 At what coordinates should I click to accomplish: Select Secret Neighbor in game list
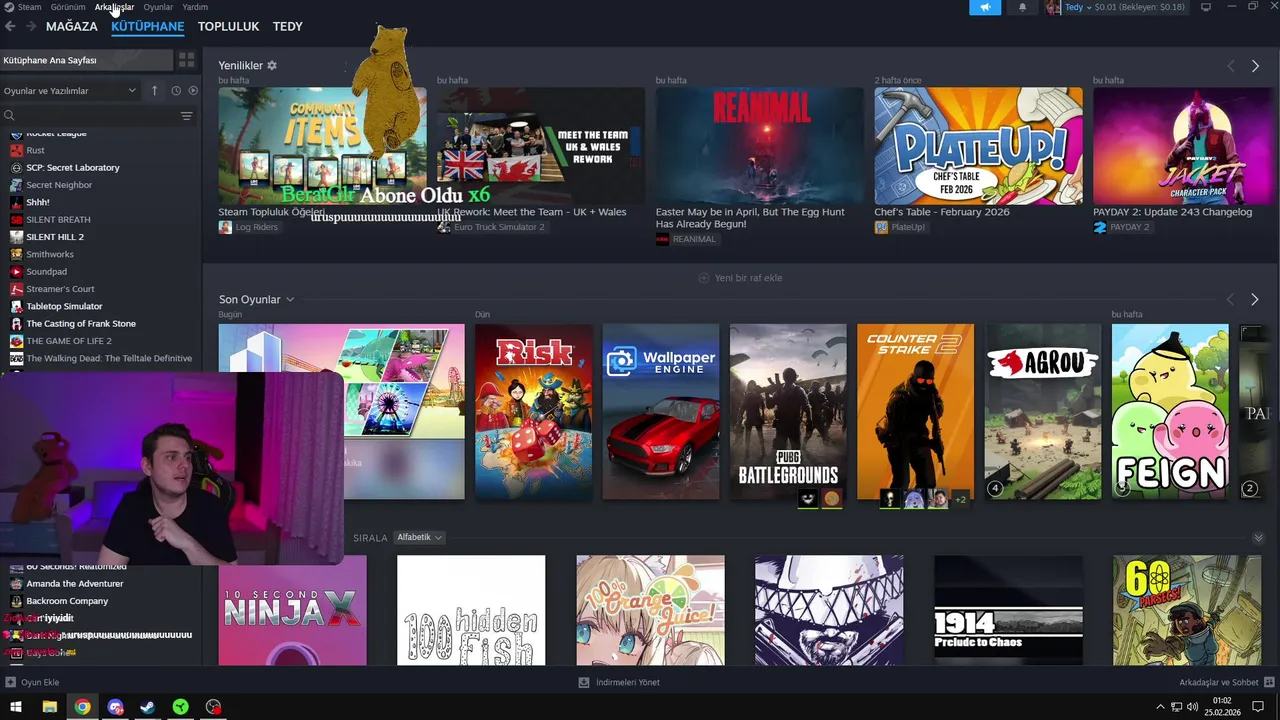(x=59, y=185)
